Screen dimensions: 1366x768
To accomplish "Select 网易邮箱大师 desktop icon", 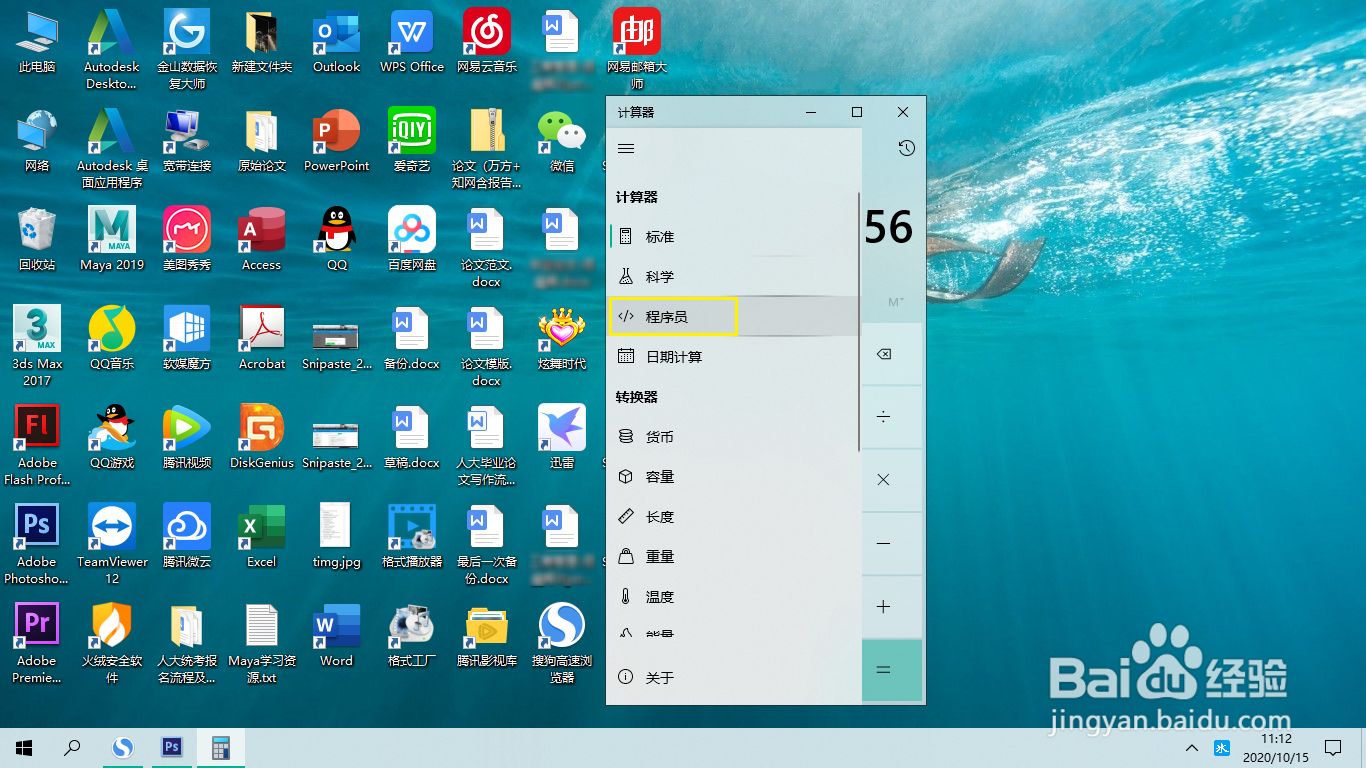I will click(637, 50).
